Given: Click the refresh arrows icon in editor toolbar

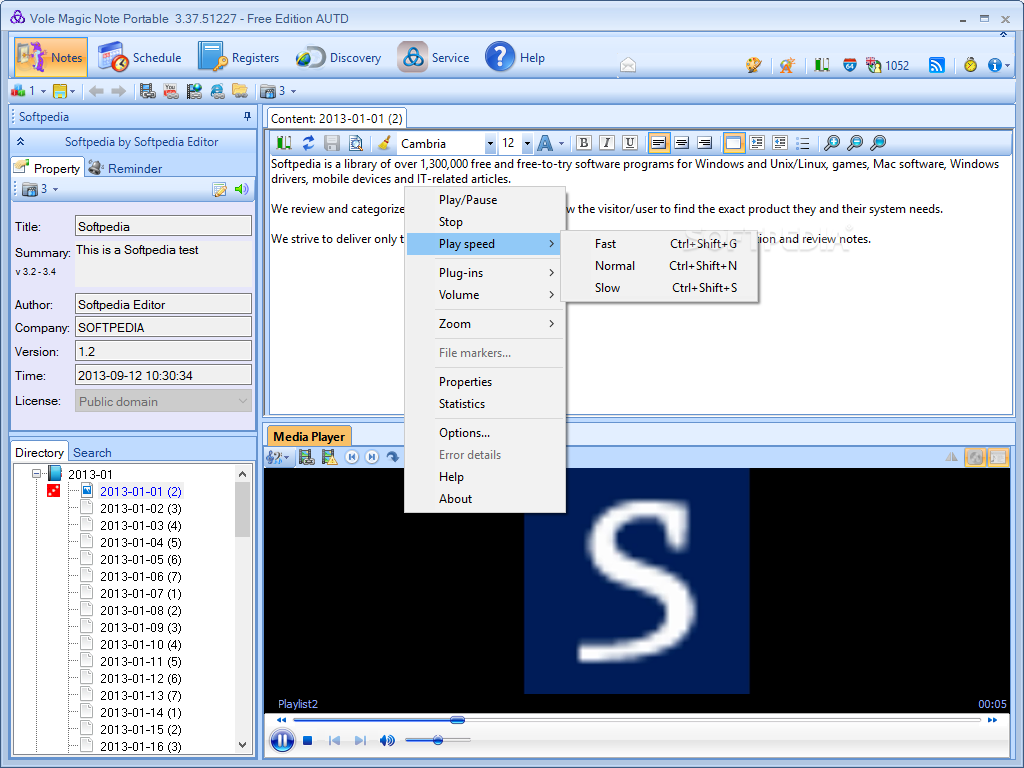Looking at the screenshot, I should tap(308, 142).
